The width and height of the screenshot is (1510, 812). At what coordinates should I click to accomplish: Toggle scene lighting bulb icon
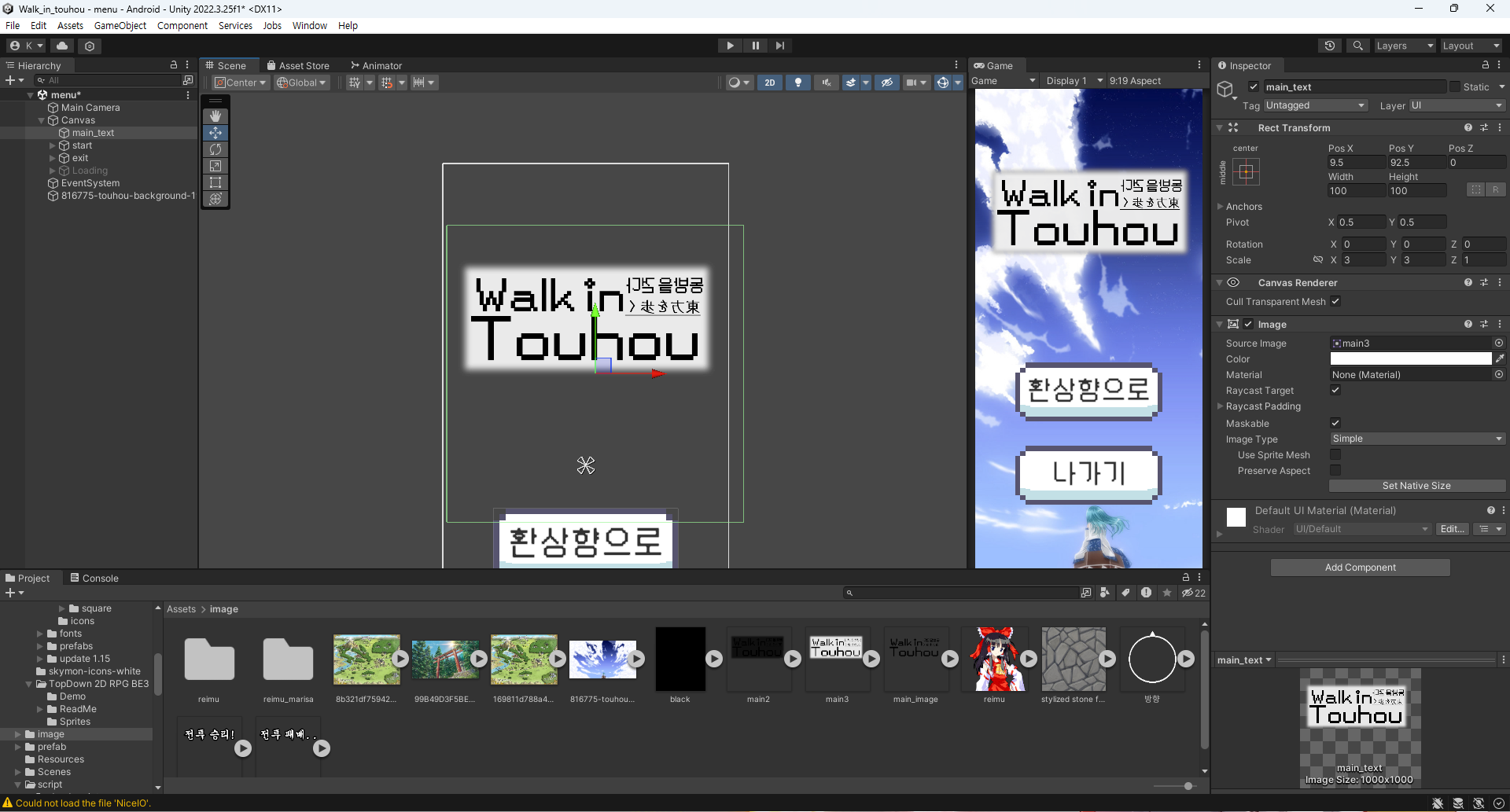click(798, 83)
